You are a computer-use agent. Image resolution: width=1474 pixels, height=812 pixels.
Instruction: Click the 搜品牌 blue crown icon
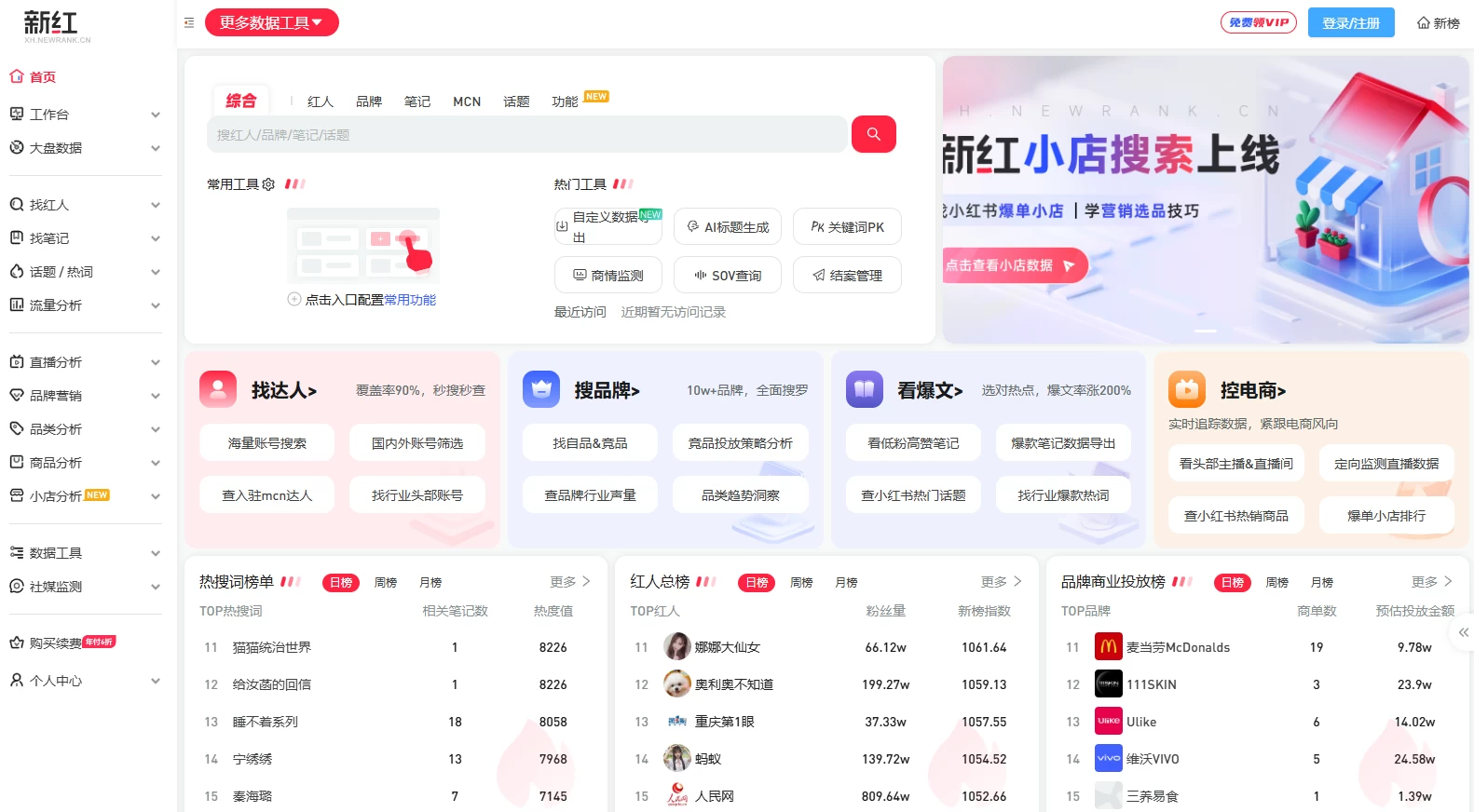pyautogui.click(x=541, y=389)
